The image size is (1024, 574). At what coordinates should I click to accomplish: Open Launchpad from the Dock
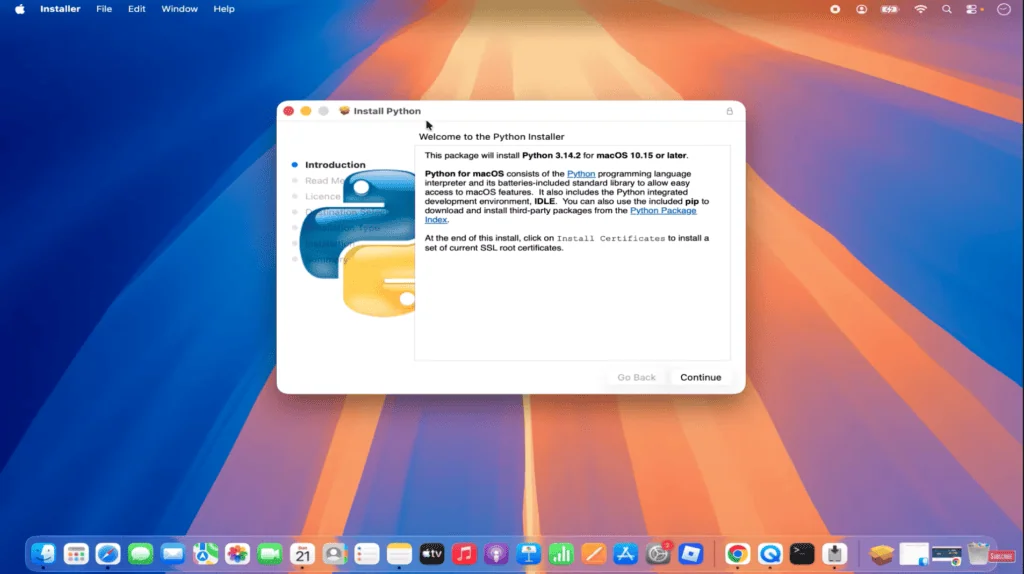[x=76, y=554]
